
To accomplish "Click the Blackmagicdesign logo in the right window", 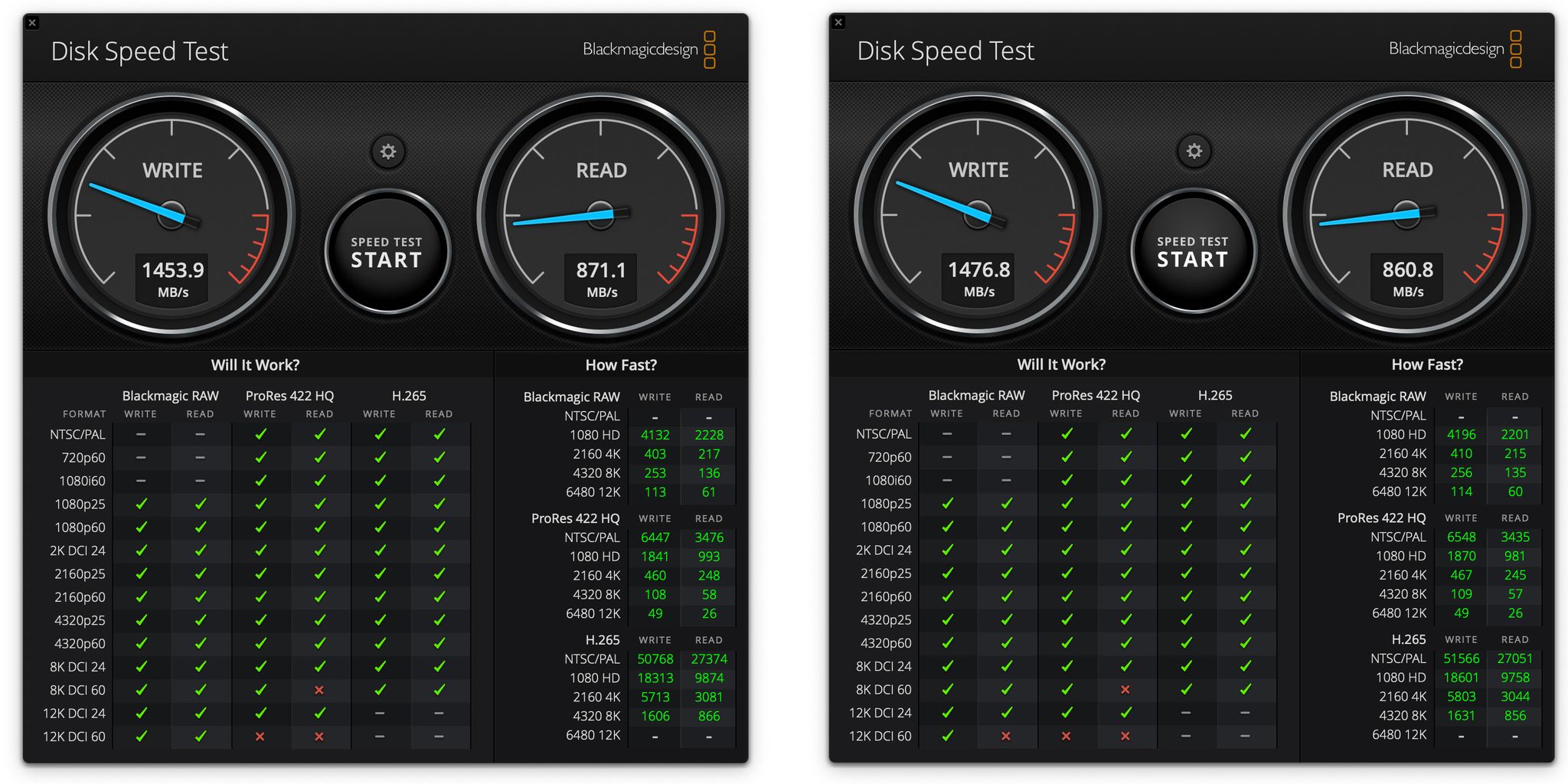I will click(x=1446, y=49).
